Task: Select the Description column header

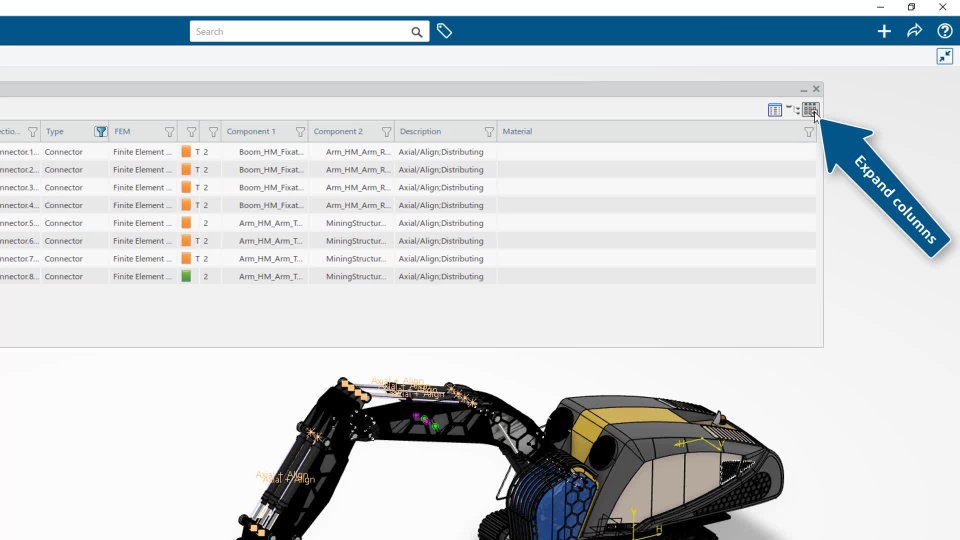Action: tap(421, 132)
